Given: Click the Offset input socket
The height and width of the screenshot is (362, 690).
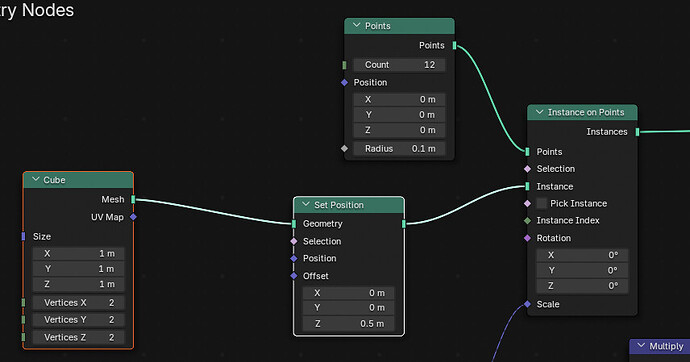Looking at the screenshot, I should 294,276.
